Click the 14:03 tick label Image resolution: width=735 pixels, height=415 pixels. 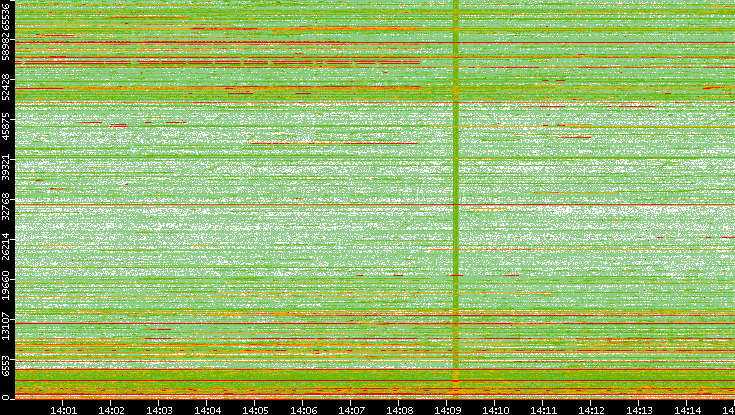coord(159,410)
